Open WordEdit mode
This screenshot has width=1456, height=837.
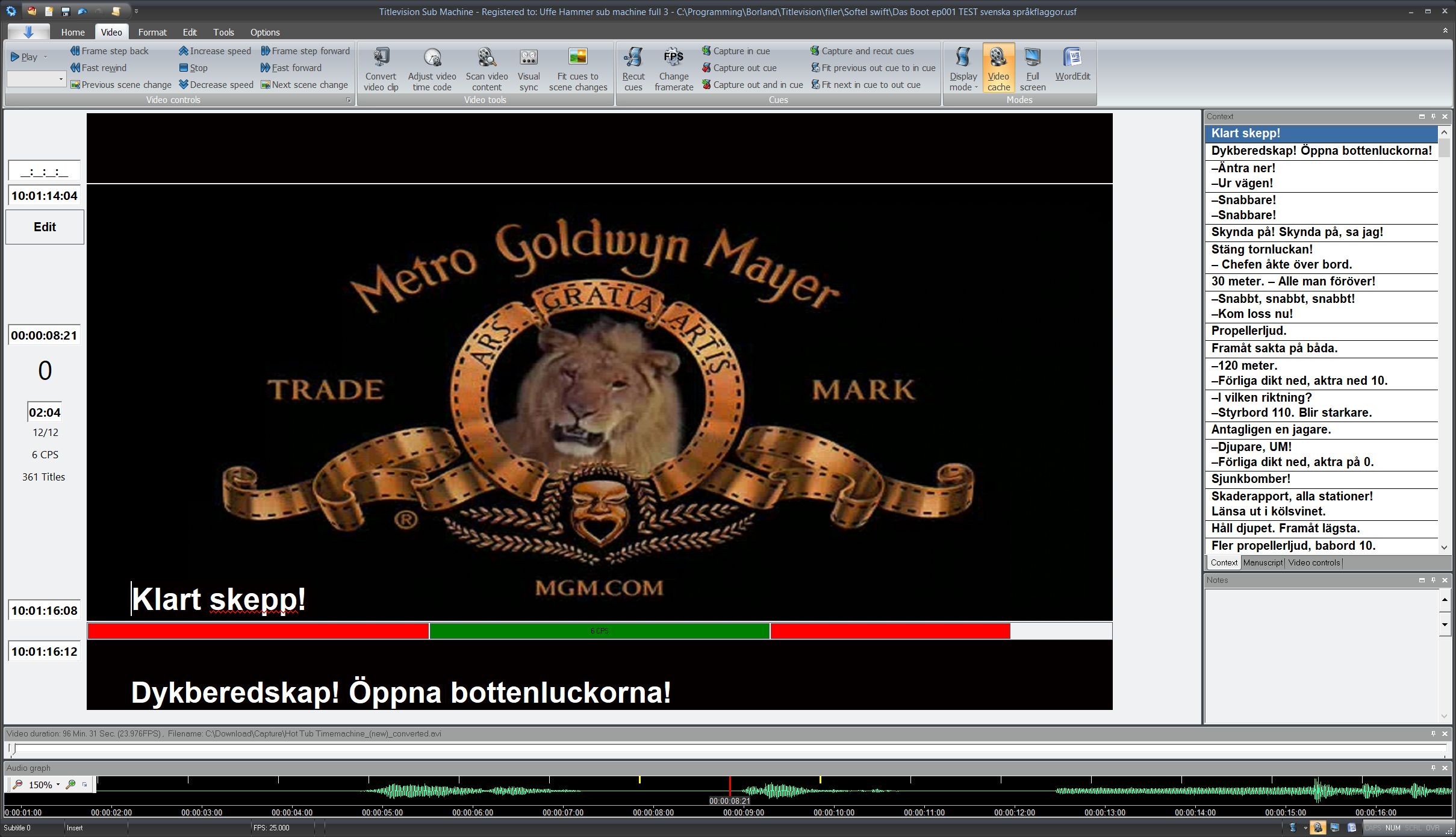(x=1072, y=65)
